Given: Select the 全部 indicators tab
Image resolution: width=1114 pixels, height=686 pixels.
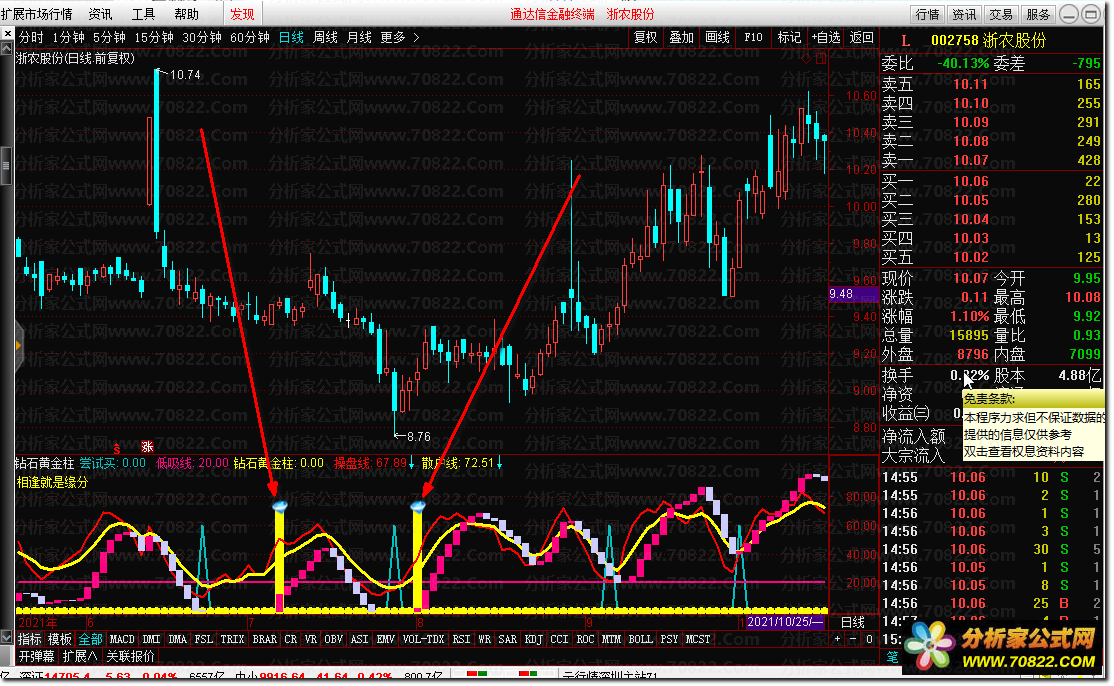Looking at the screenshot, I should [x=90, y=639].
